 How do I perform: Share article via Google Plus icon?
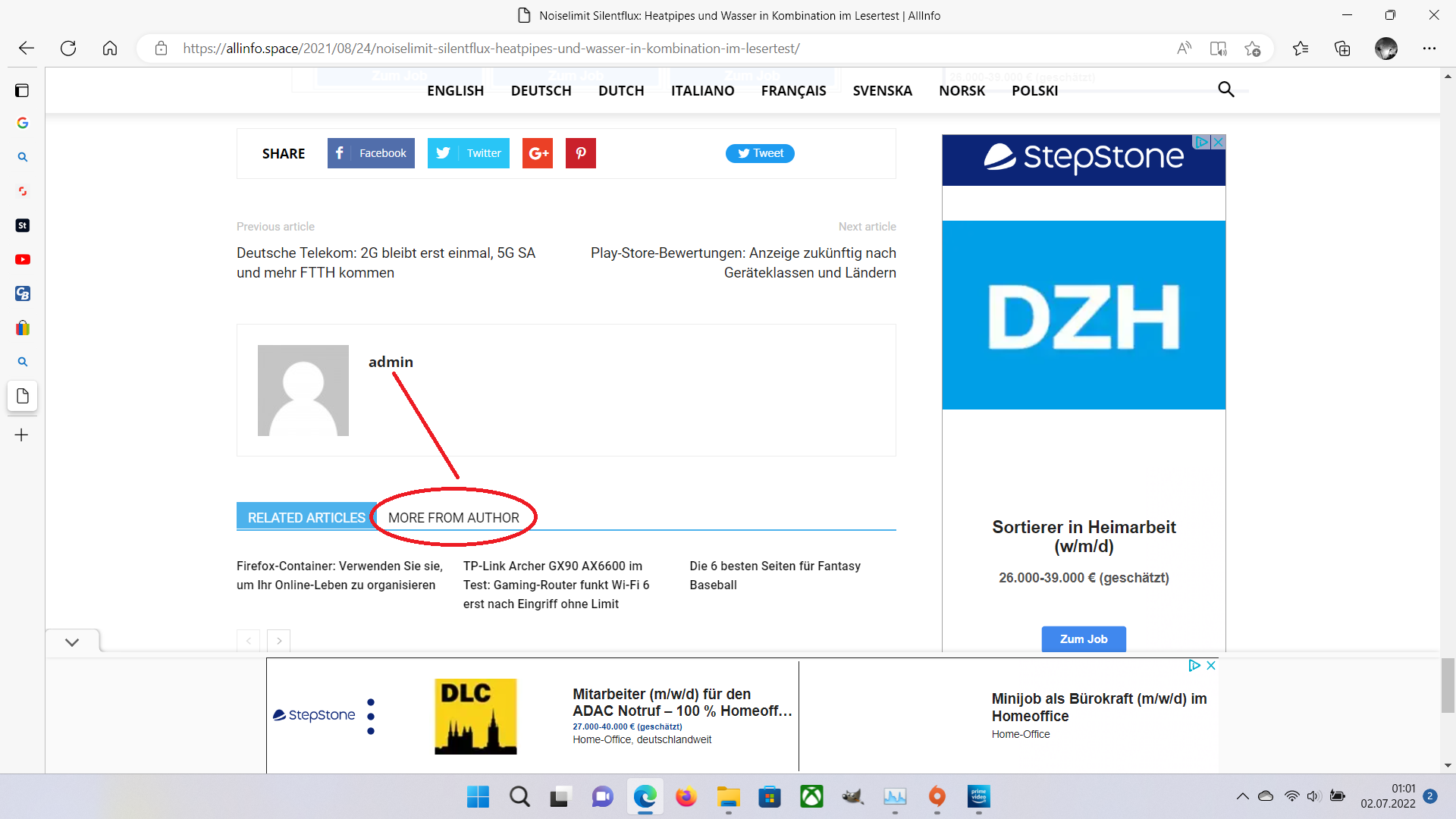coord(538,153)
